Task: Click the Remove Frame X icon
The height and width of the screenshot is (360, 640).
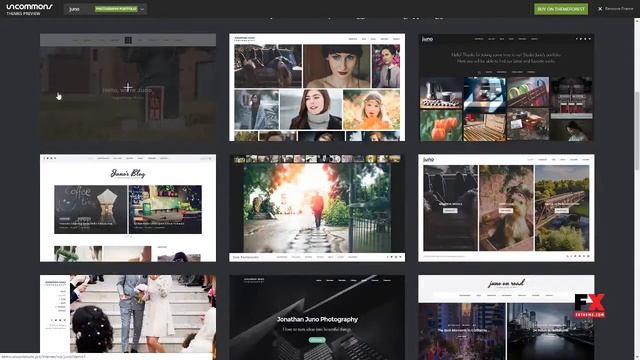Action: pos(600,9)
